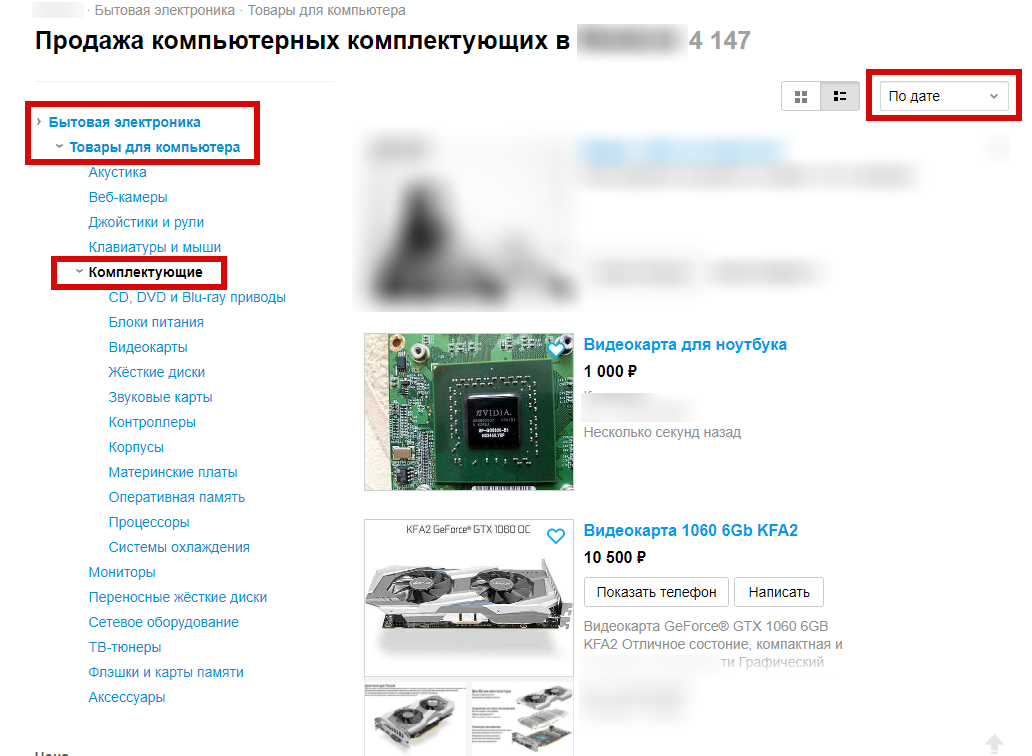The width and height of the screenshot is (1032, 756).
Task: Open the Видеокарта для ноутбука listing title
Action: [x=685, y=344]
